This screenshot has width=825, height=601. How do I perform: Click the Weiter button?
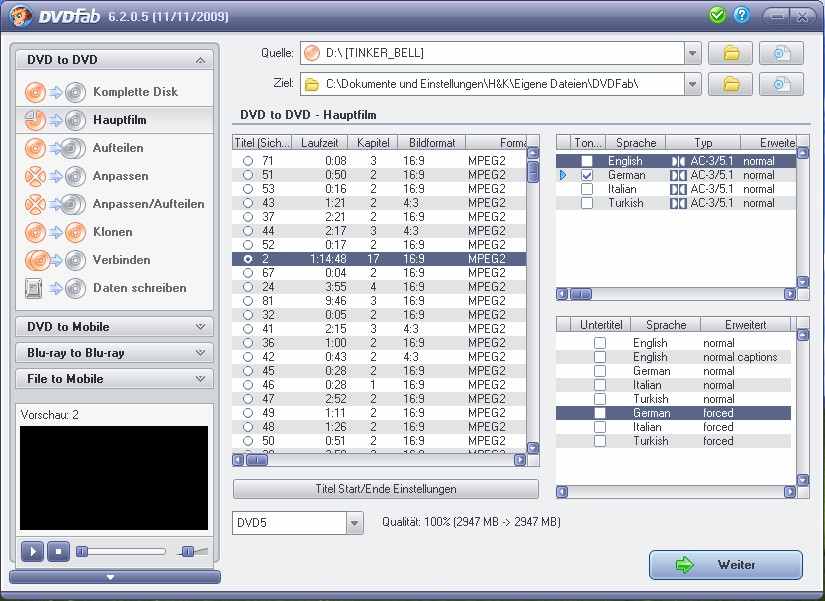tap(725, 565)
